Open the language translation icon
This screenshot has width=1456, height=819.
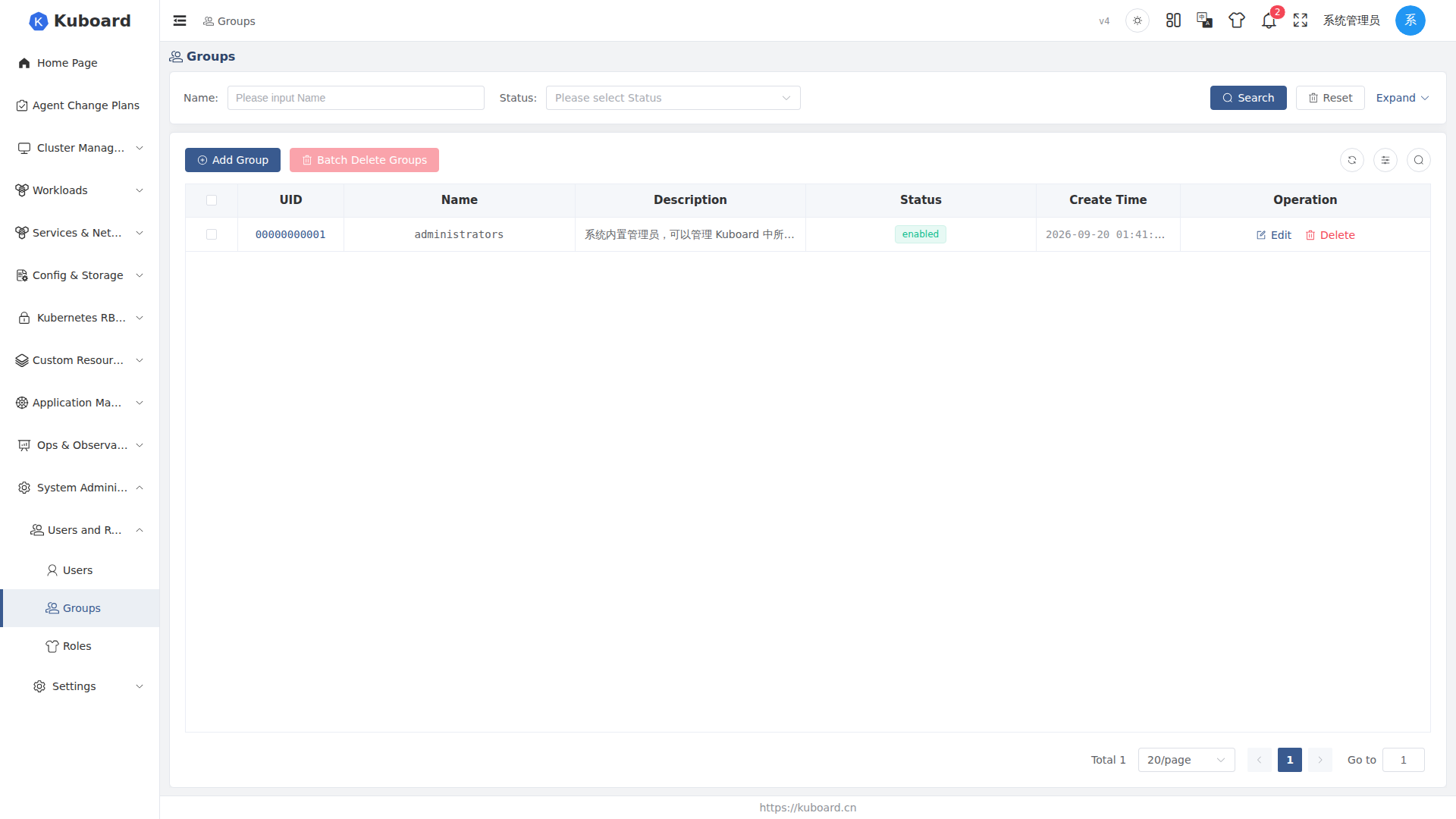(1205, 20)
